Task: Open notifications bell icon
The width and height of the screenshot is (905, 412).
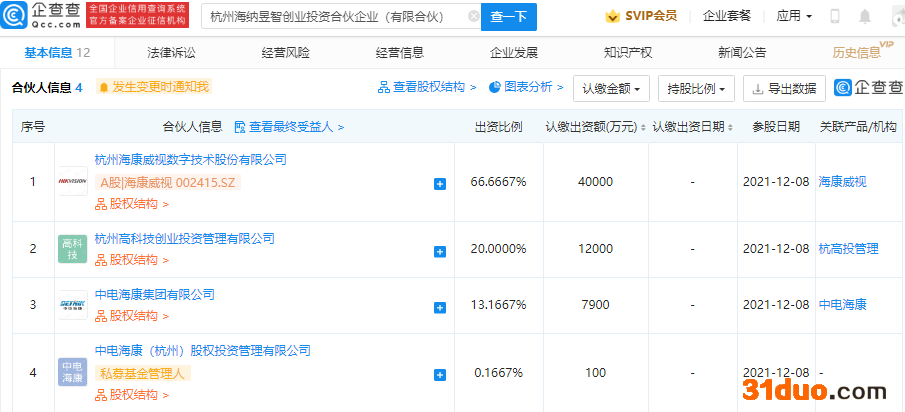Action: [865, 17]
